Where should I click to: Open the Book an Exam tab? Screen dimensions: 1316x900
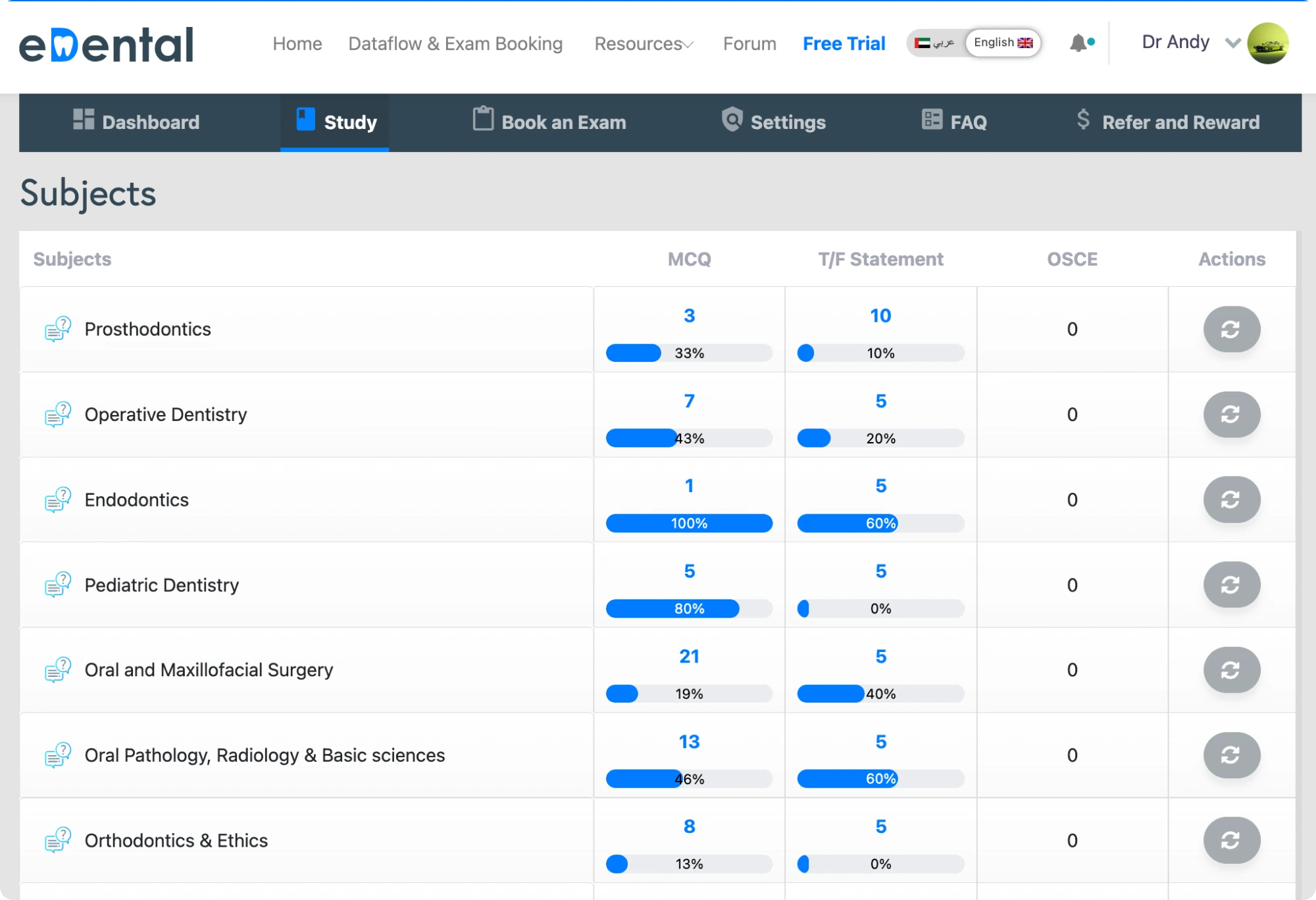(549, 122)
